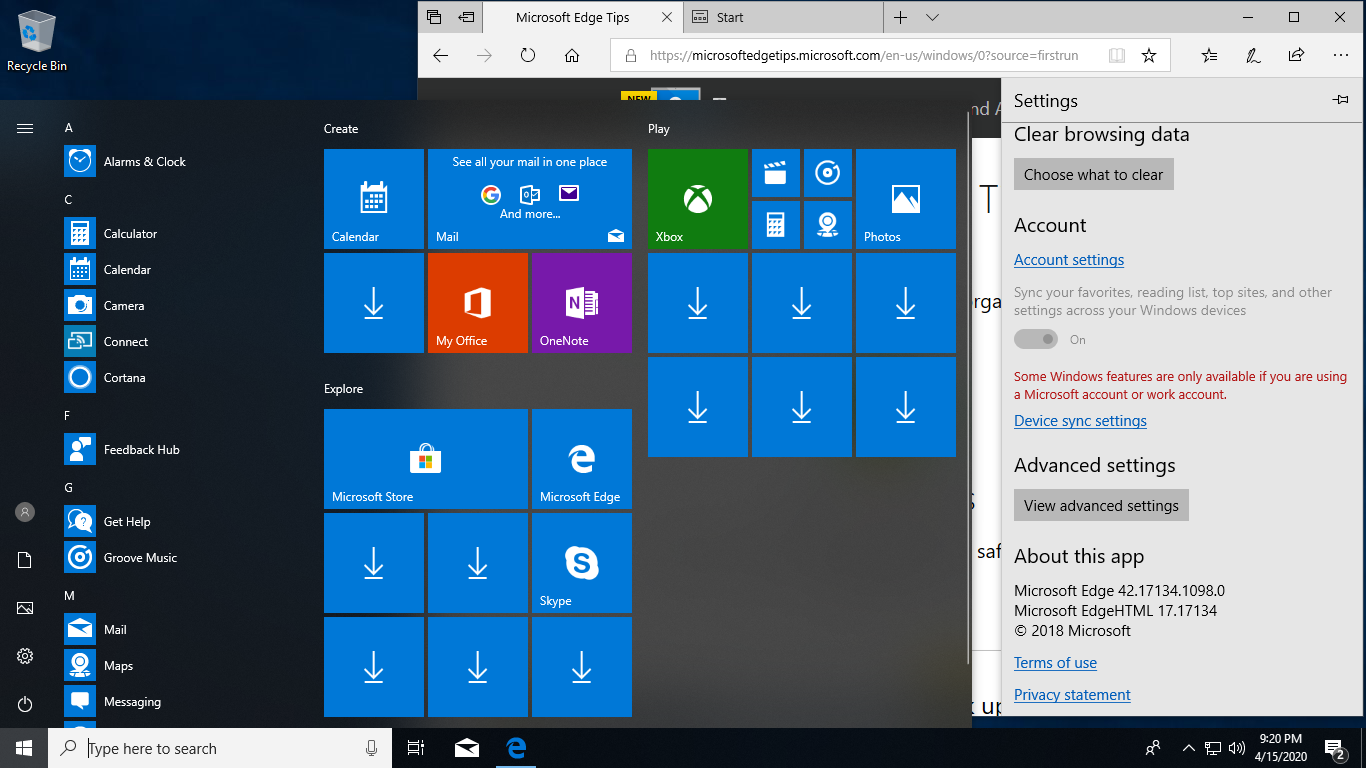Add notes with pen icon

click(1253, 56)
